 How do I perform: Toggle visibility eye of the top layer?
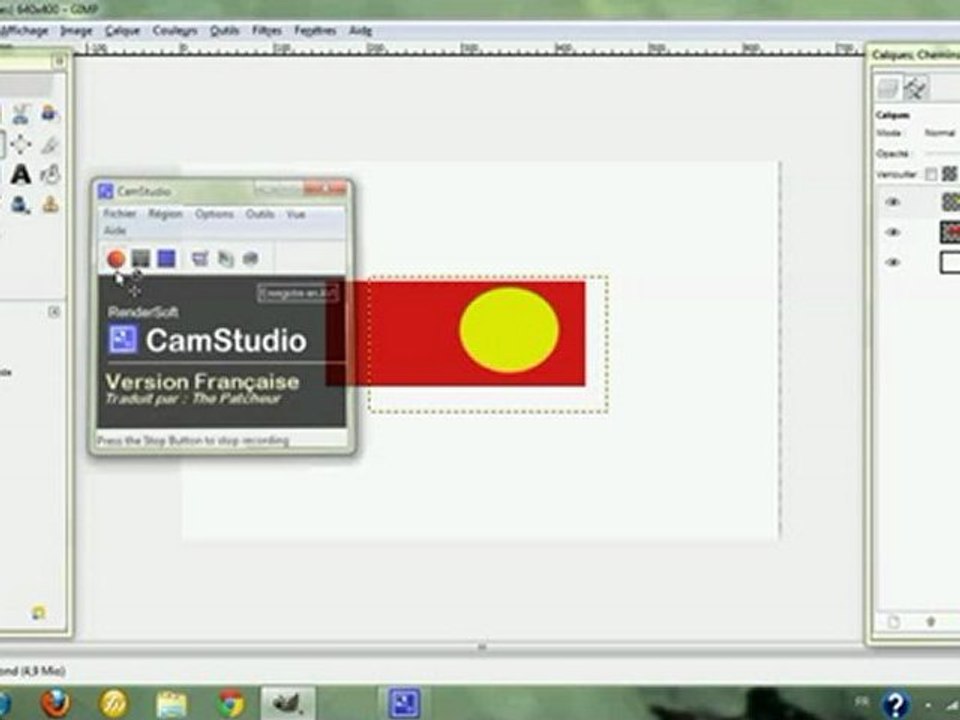click(x=893, y=202)
